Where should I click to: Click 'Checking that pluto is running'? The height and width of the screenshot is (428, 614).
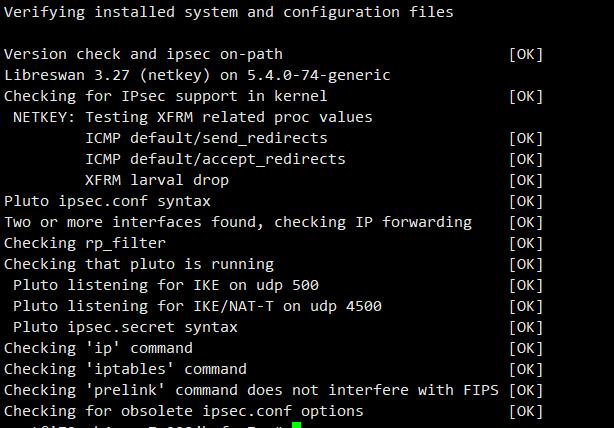click(139, 264)
